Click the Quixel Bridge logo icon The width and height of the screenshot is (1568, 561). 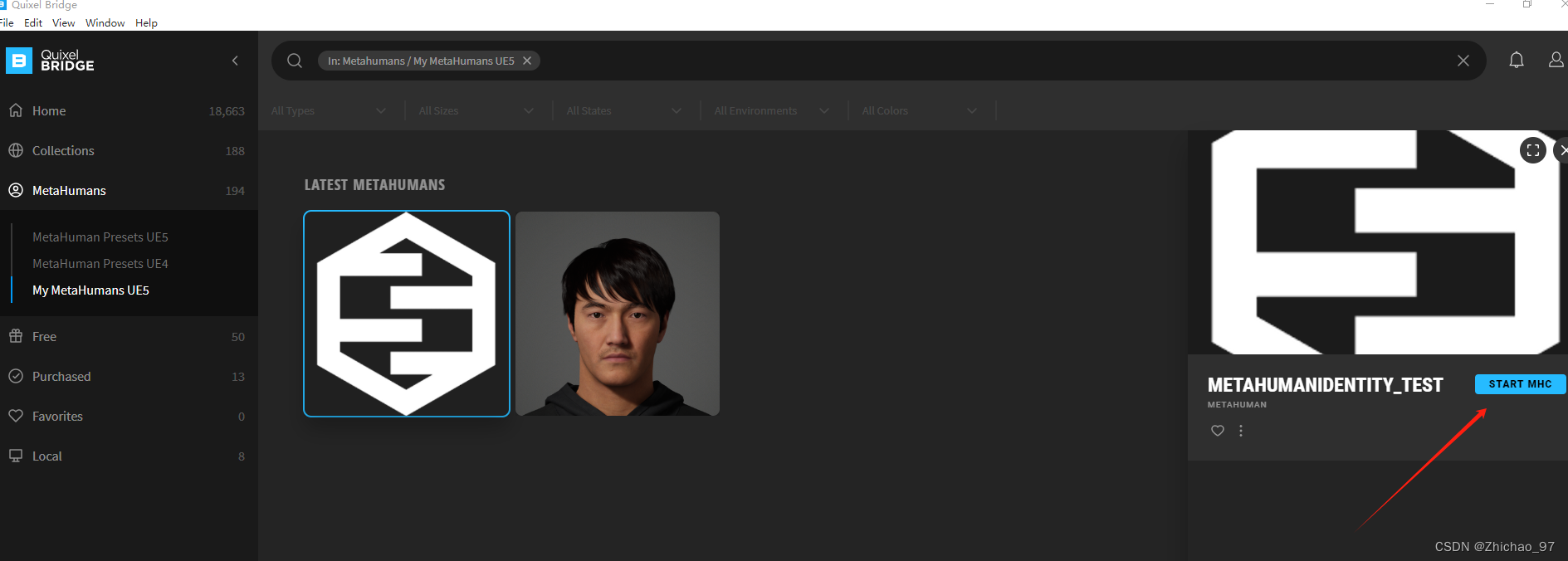[19, 61]
